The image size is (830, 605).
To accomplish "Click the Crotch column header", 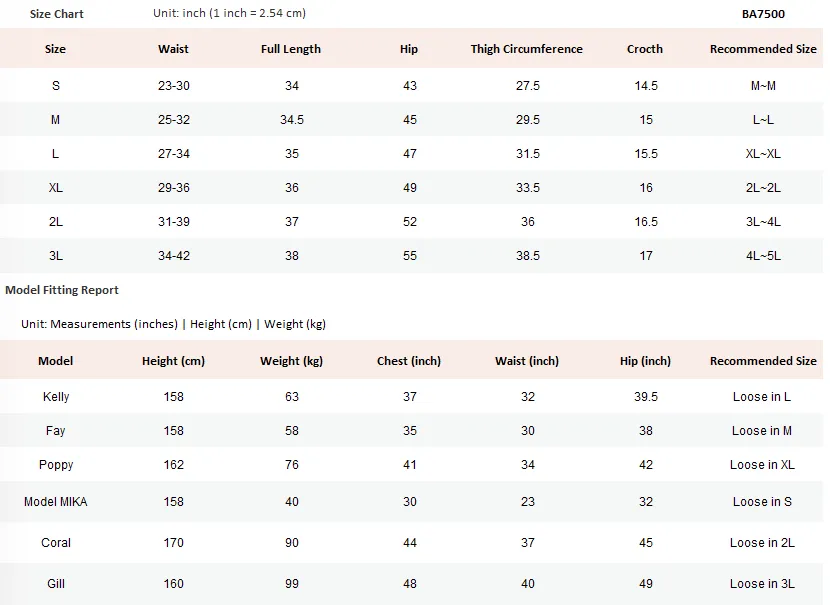I will coord(645,49).
